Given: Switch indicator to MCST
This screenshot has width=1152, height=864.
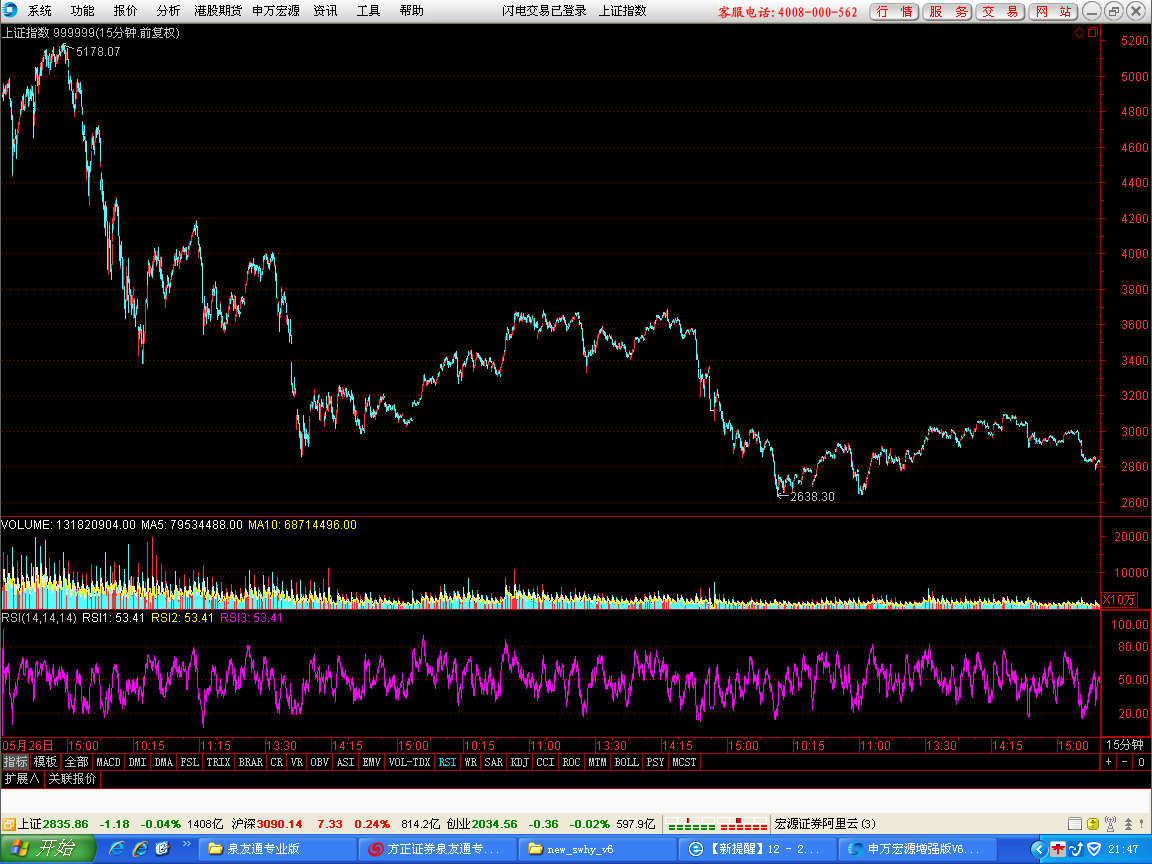Looking at the screenshot, I should click(x=684, y=762).
